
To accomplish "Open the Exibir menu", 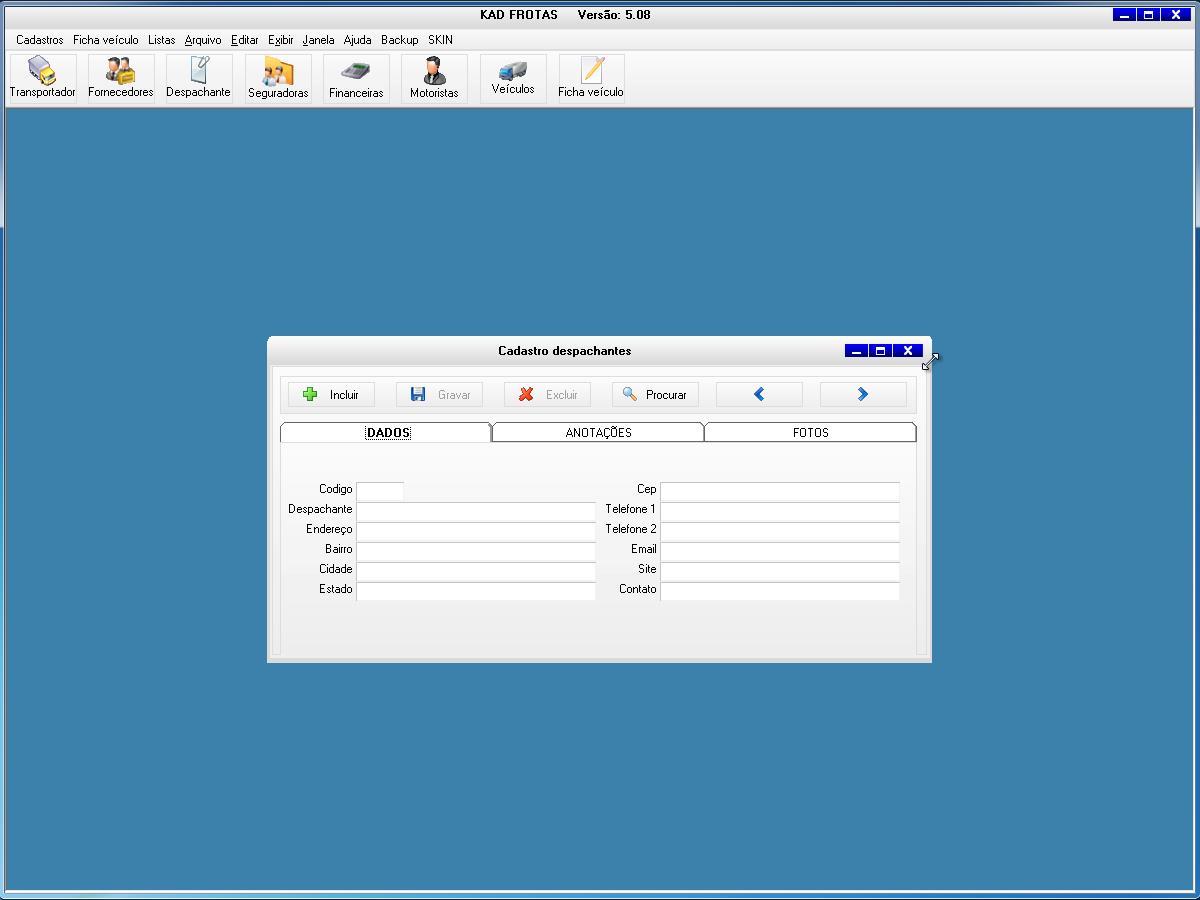I will click(281, 40).
